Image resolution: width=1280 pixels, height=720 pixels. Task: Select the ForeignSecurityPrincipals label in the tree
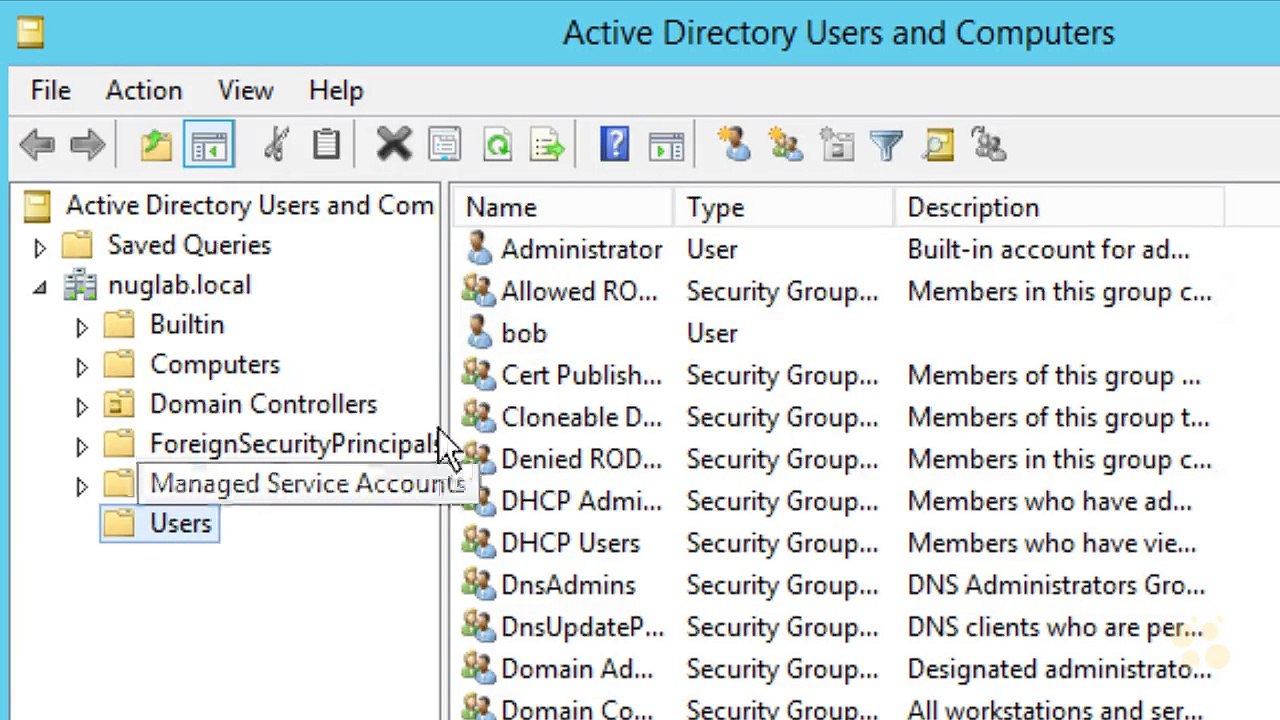(294, 445)
